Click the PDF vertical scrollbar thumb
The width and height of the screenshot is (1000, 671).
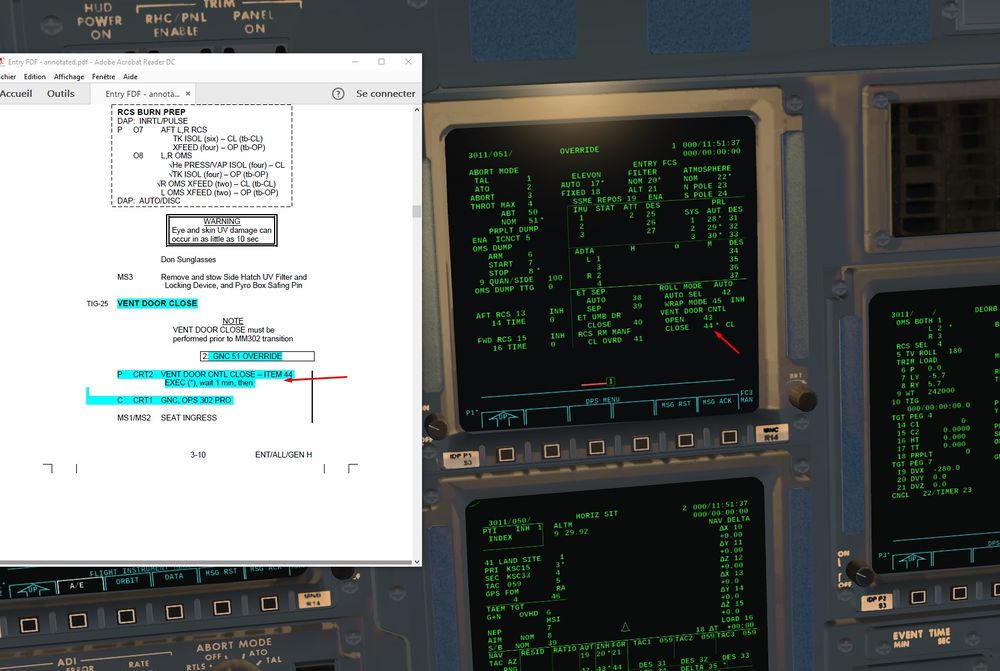417,211
